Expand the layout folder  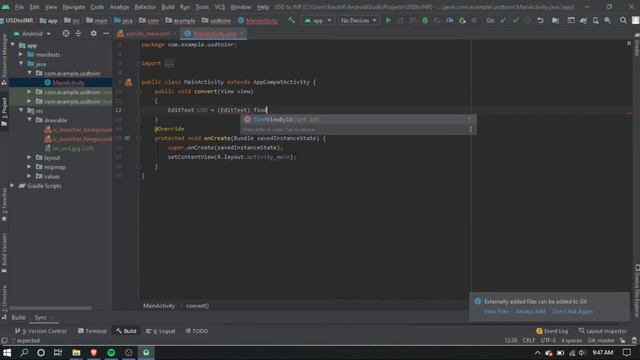pos(29,158)
